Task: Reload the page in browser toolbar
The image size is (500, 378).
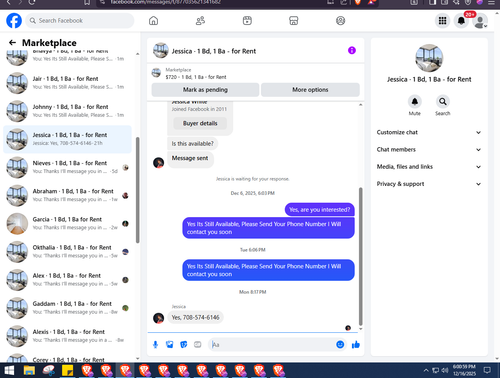Action: [32, 2]
